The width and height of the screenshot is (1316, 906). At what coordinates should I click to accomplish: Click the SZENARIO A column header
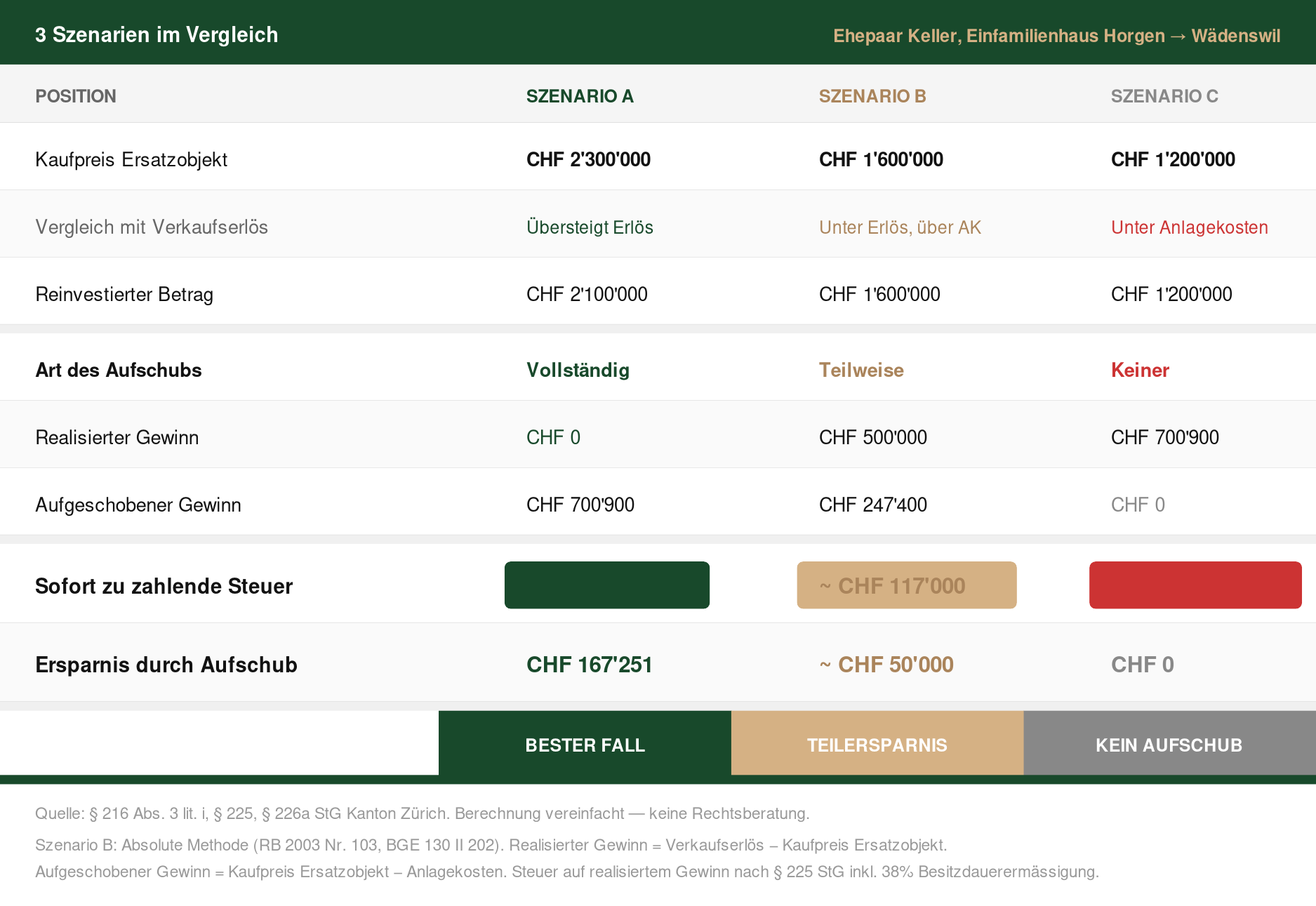(x=580, y=96)
